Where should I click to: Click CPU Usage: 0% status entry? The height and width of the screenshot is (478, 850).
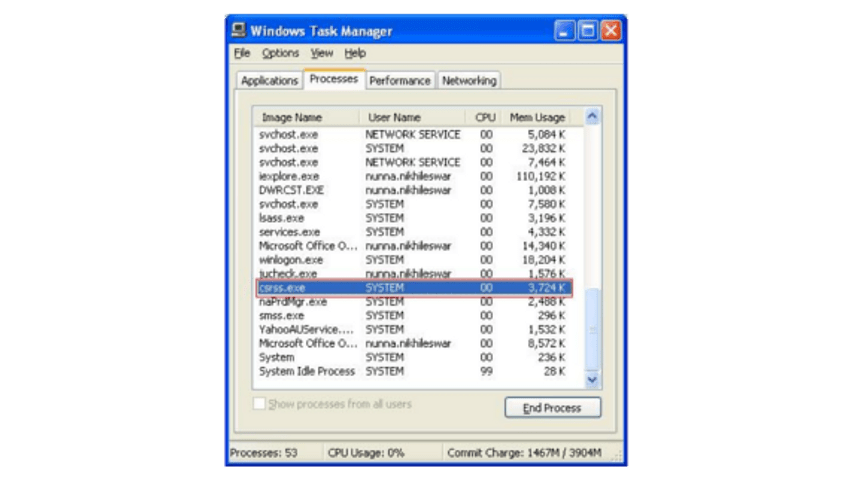coord(366,453)
